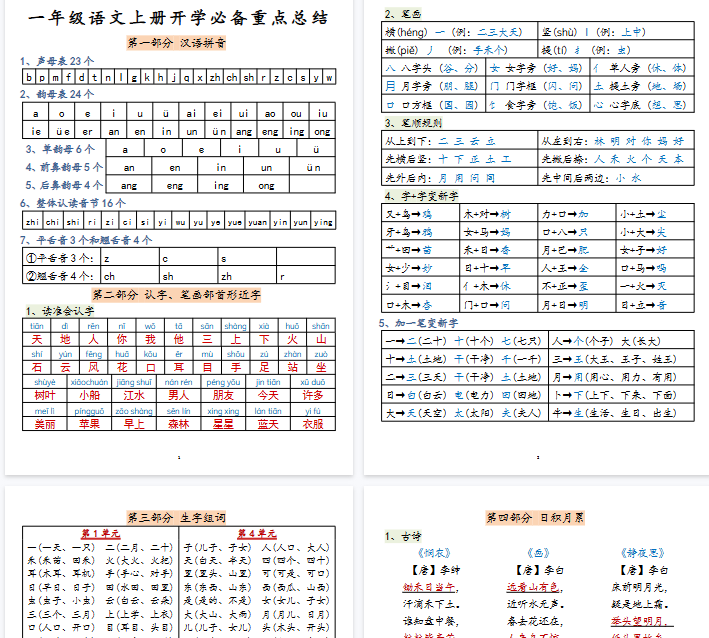The image size is (709, 638).
Task: Click the red character 火 under huǒ
Action: 292,340
